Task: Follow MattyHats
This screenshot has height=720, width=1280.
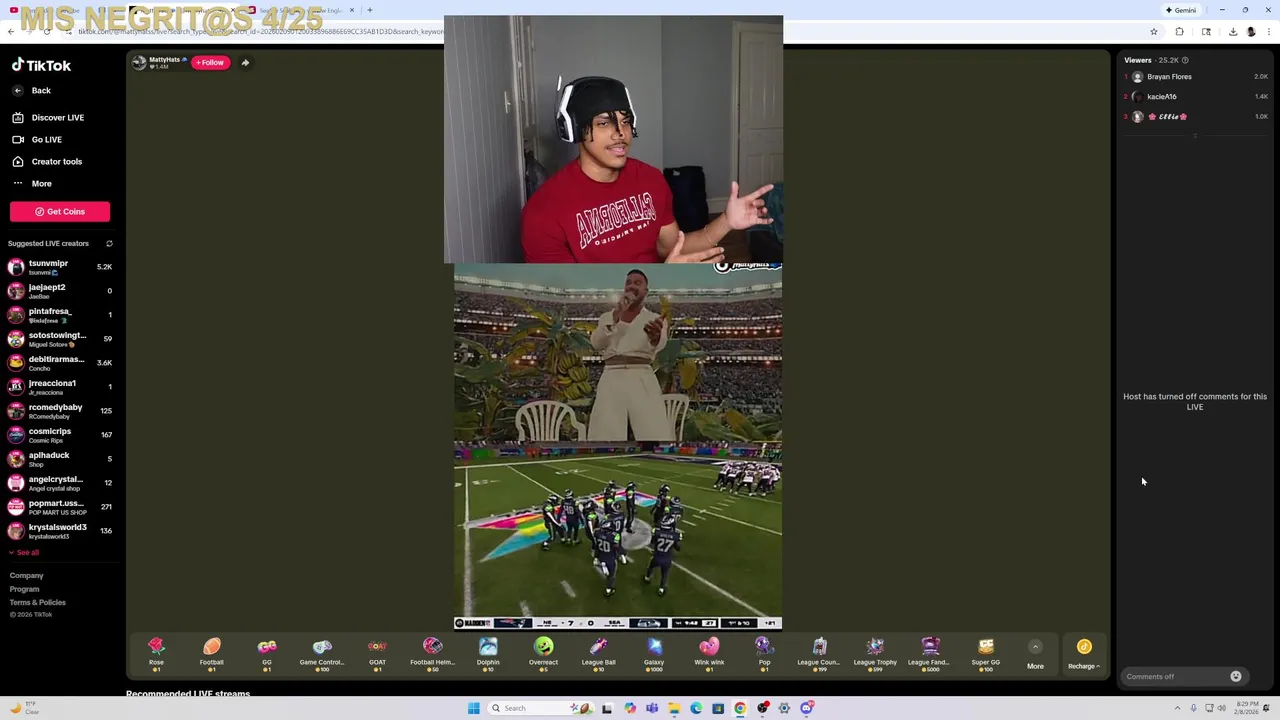Action: point(210,63)
